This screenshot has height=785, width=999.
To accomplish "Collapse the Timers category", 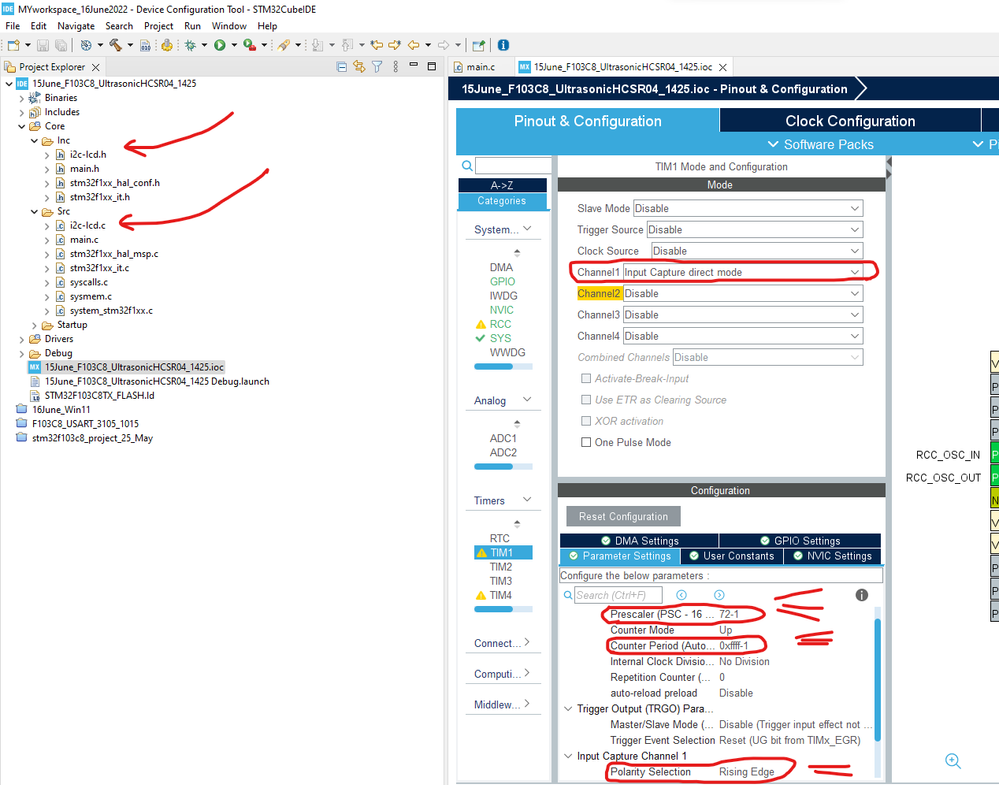I will 527,500.
